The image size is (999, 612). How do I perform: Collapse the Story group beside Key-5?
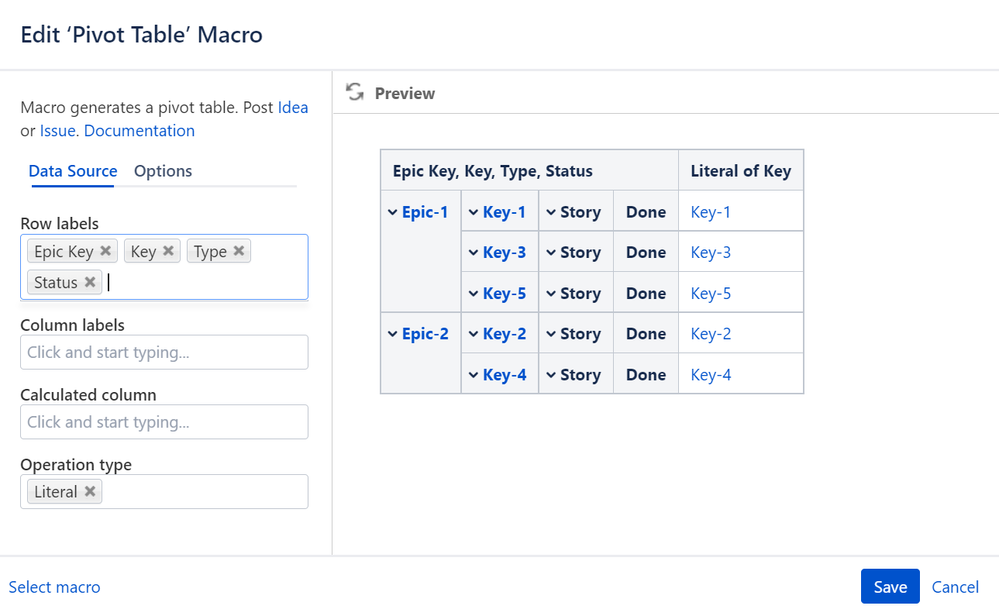coord(551,294)
